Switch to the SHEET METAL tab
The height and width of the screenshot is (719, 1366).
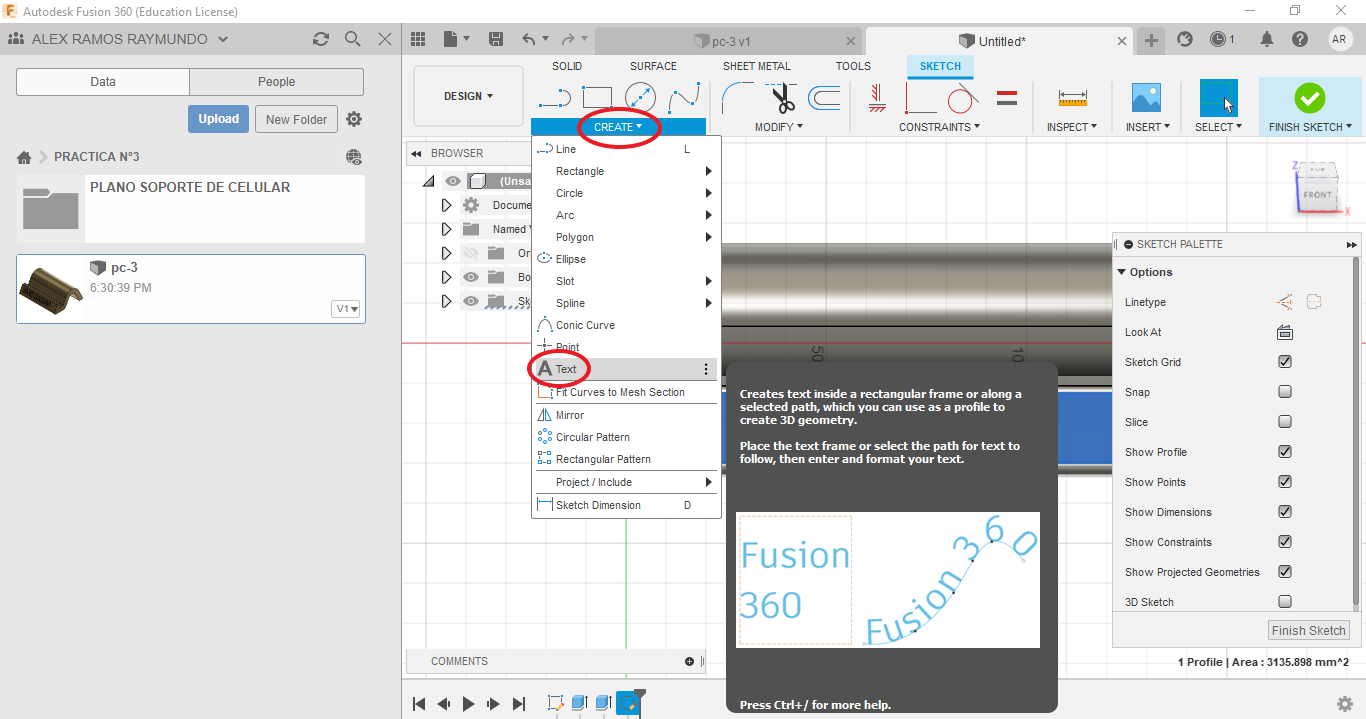[757, 66]
